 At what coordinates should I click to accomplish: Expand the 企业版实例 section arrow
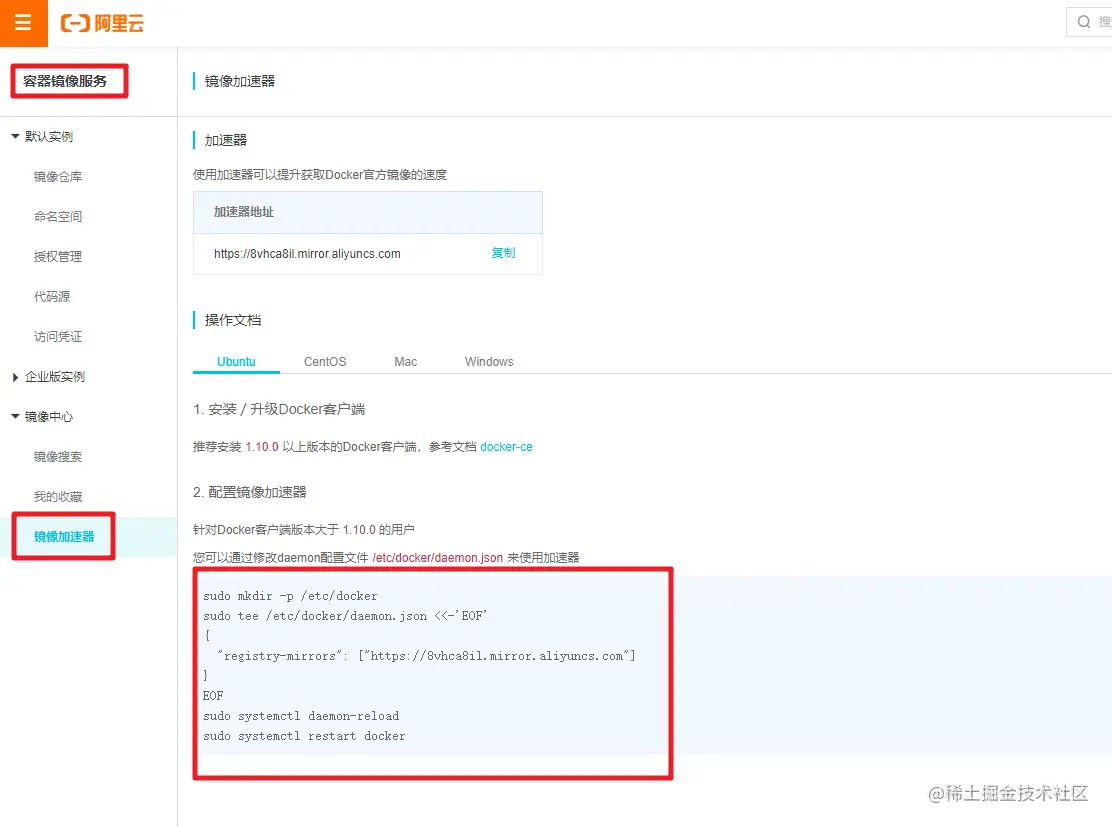(x=15, y=377)
